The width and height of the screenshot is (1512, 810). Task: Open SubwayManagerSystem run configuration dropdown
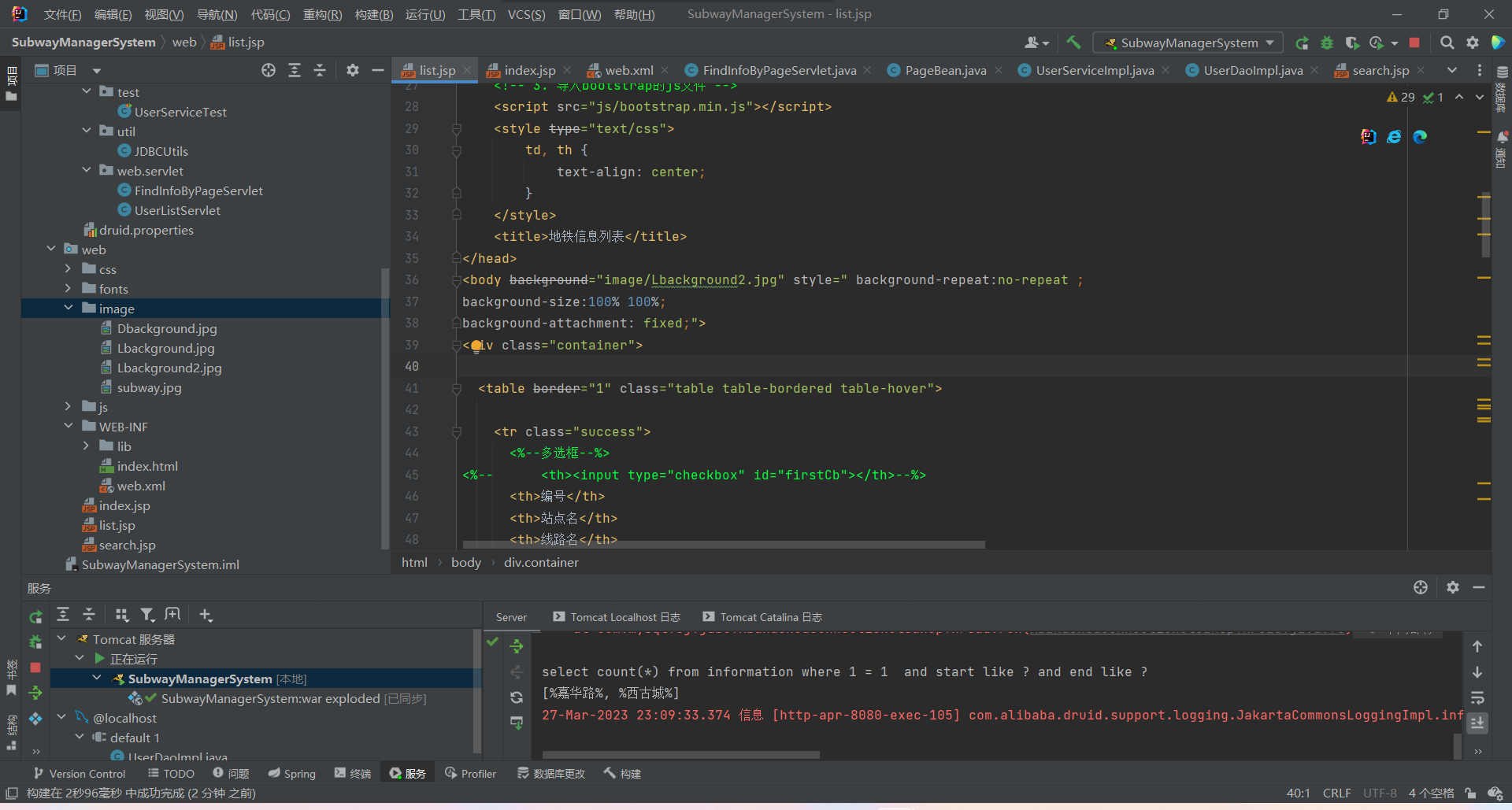click(x=1189, y=43)
